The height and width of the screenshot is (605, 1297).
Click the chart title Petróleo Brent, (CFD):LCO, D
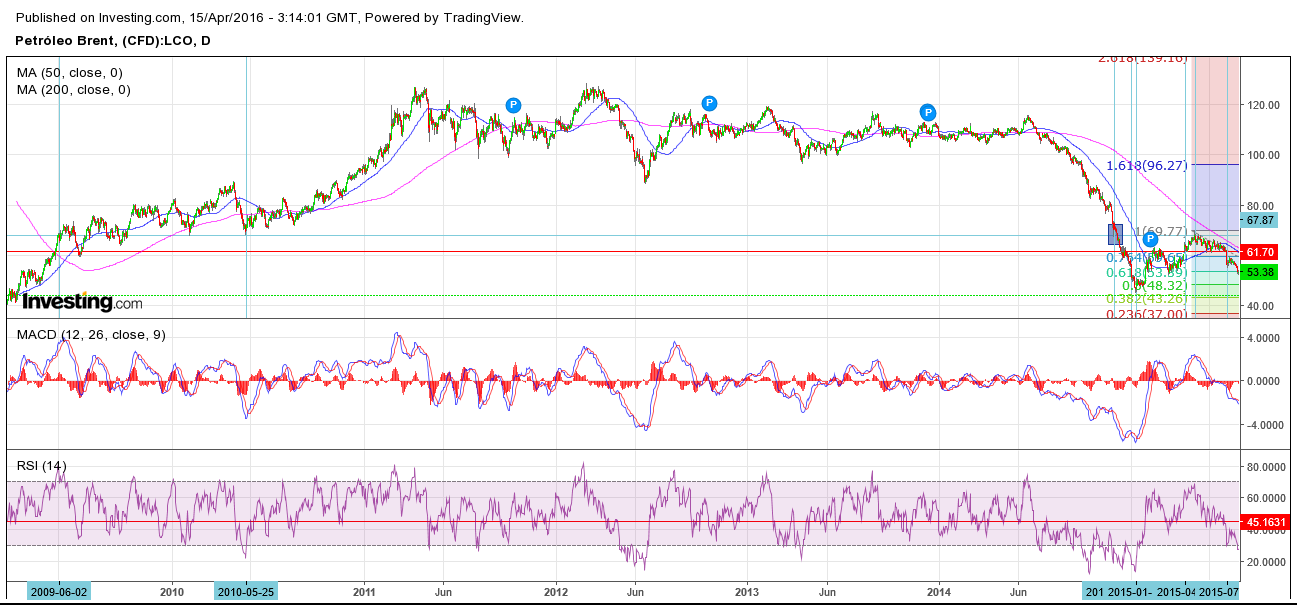point(114,41)
